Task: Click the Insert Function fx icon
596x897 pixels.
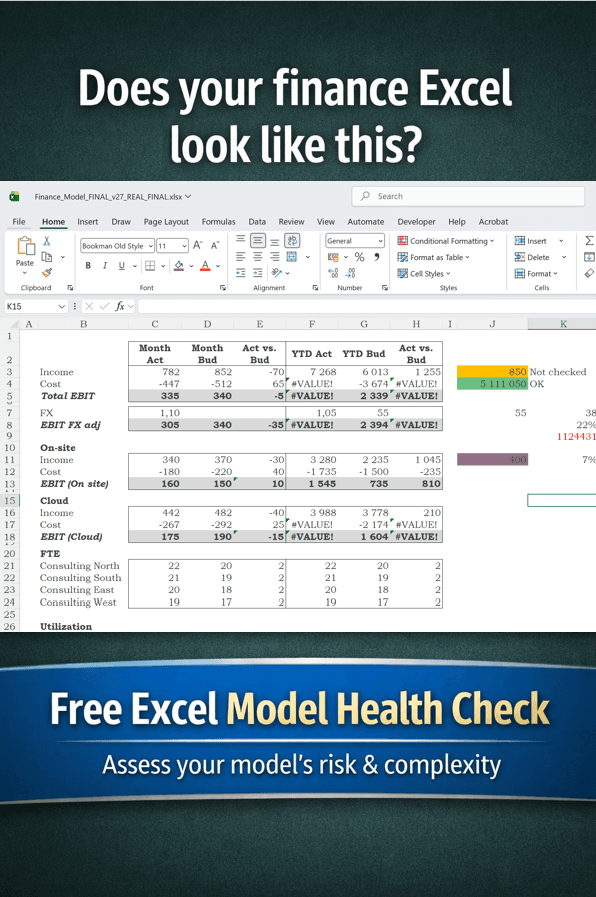Action: point(120,306)
